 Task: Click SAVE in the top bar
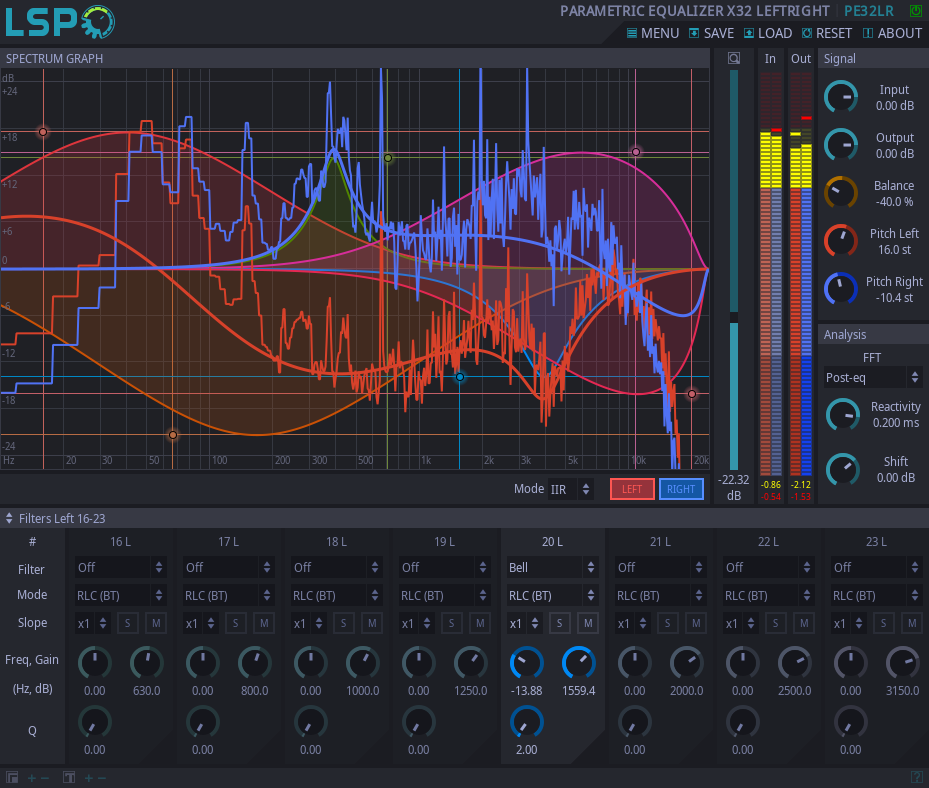(711, 33)
